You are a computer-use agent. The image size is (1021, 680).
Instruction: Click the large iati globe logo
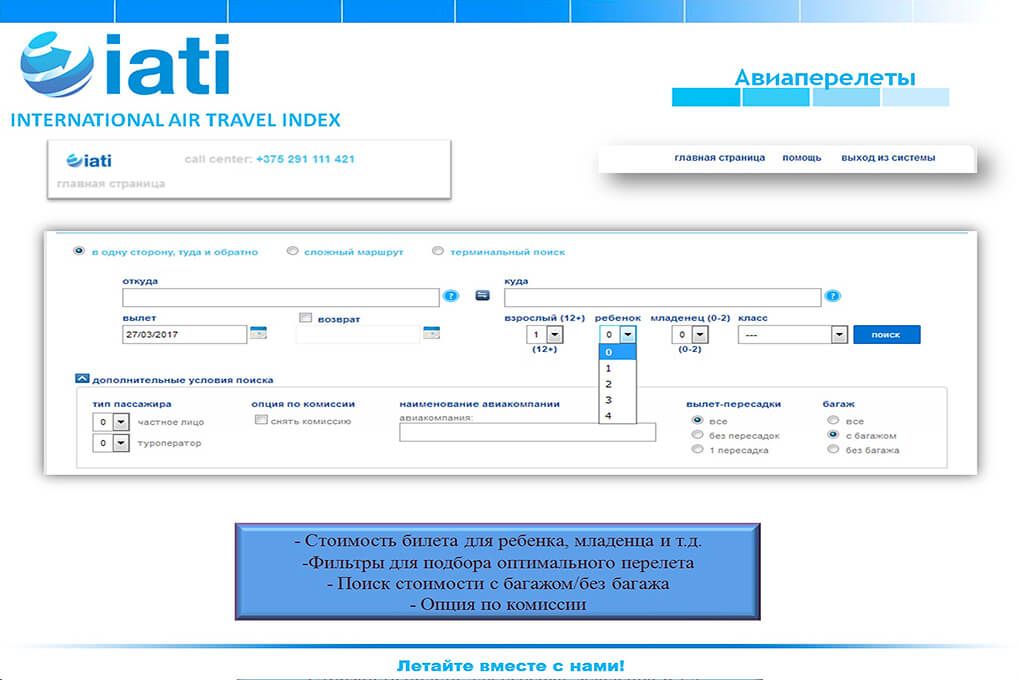click(x=57, y=64)
